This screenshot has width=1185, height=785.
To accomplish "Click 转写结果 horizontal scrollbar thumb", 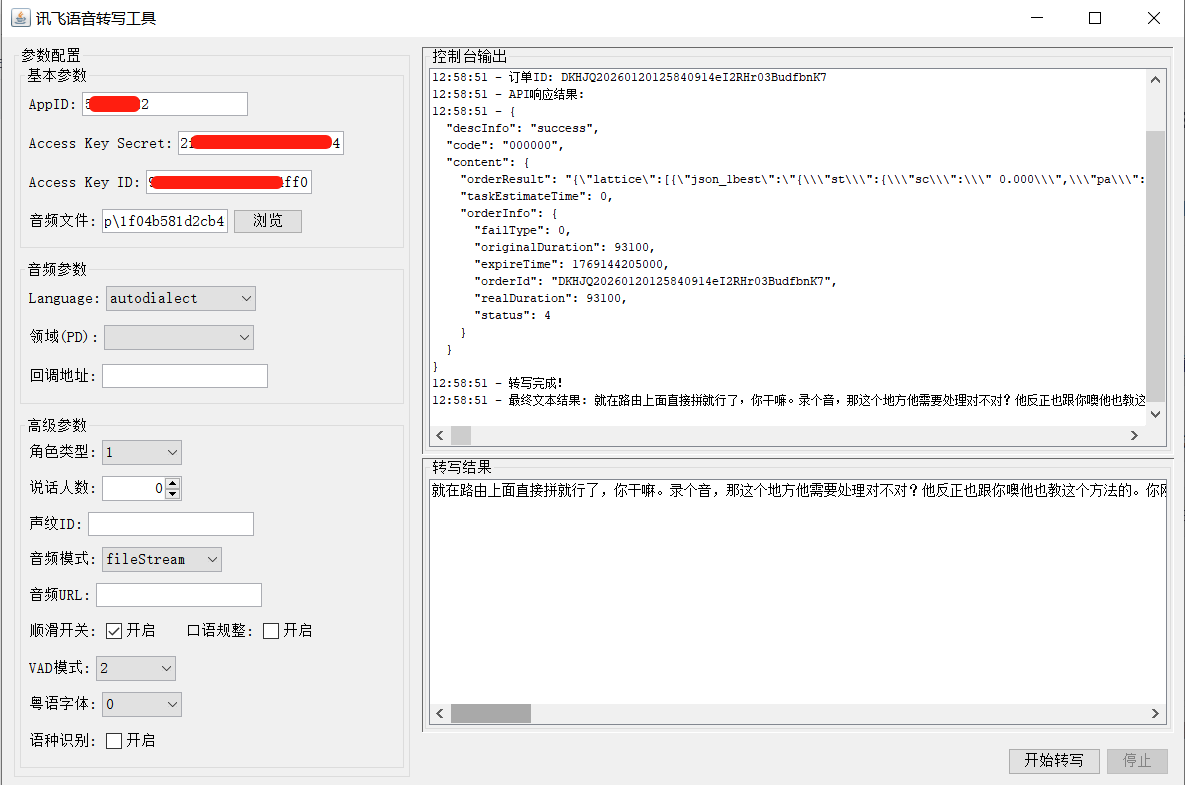I will tap(490, 714).
